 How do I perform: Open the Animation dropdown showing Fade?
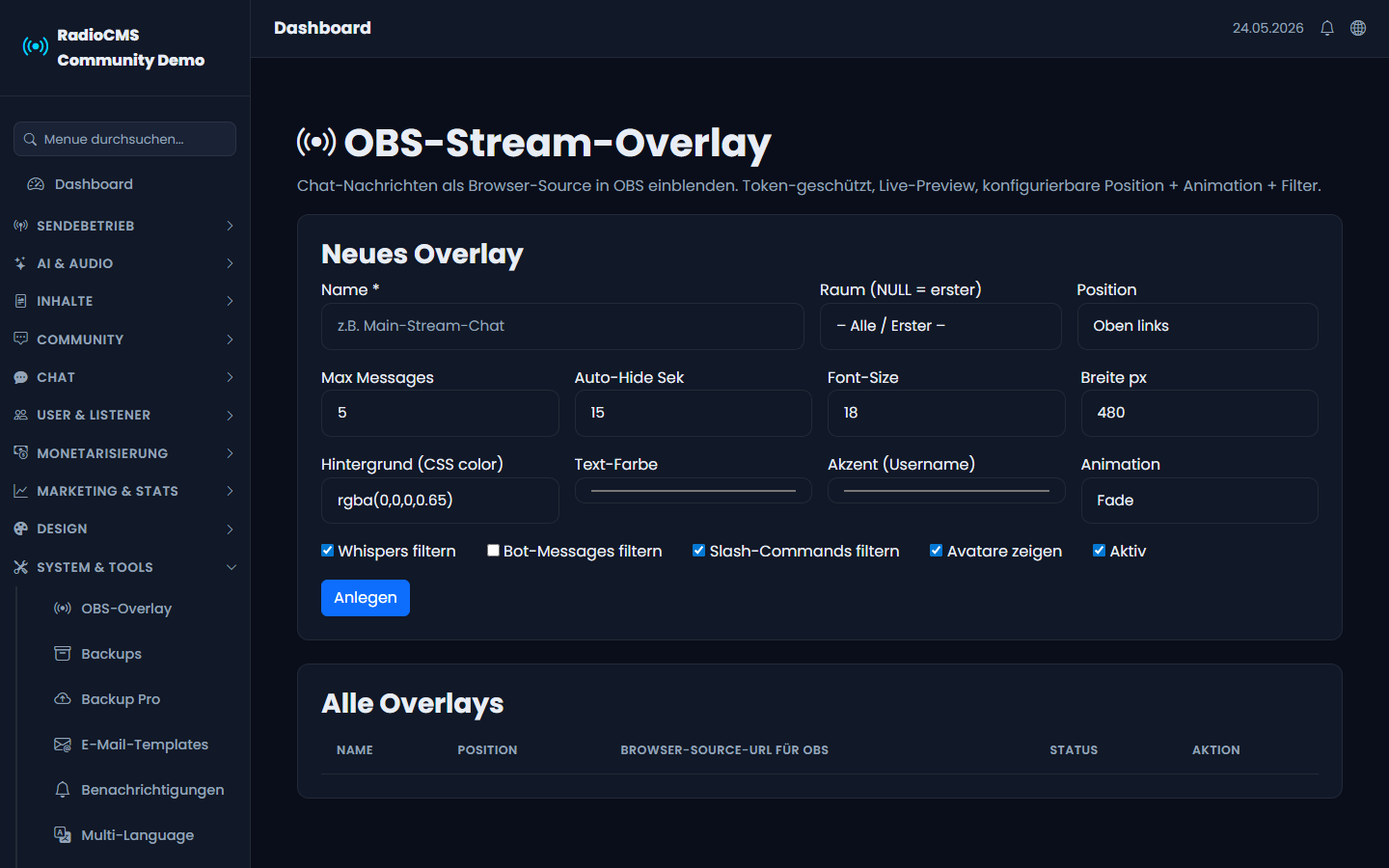click(x=1199, y=501)
